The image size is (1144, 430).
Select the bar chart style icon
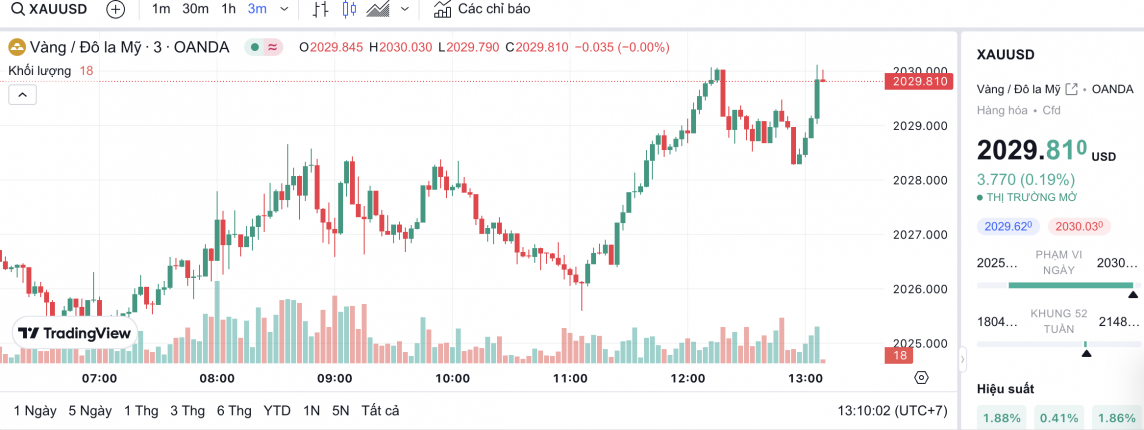point(320,10)
